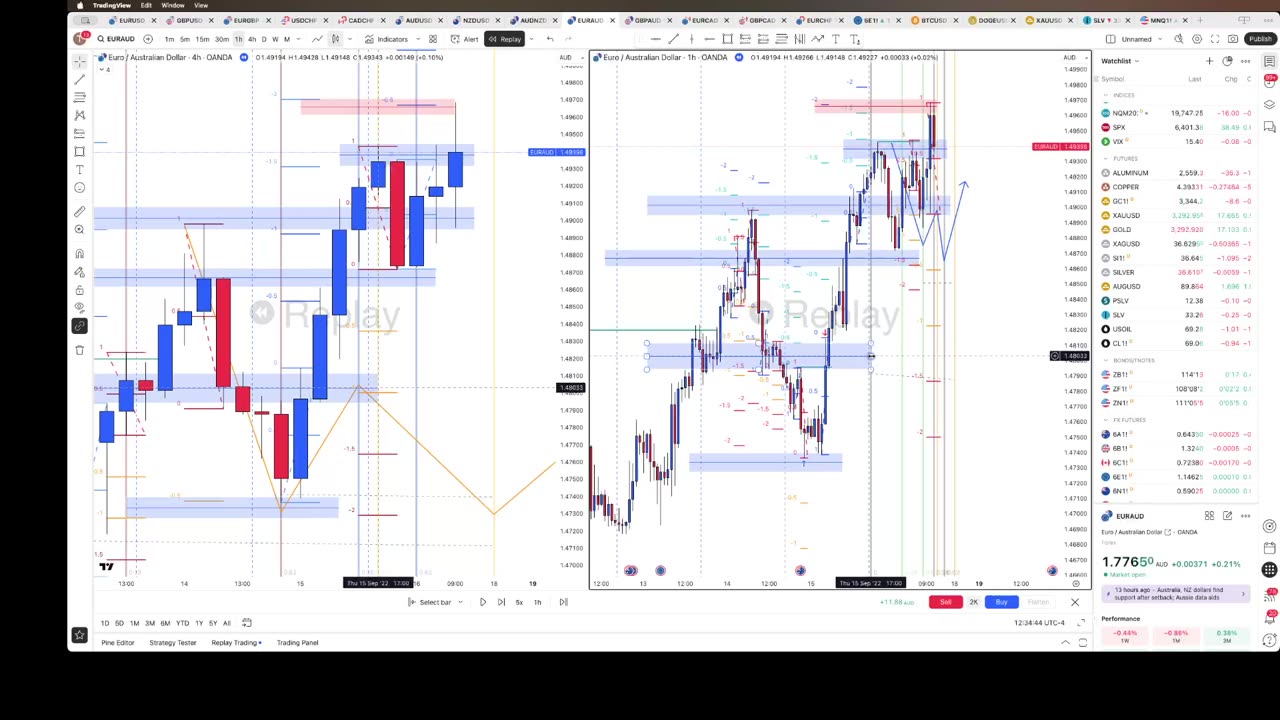Select the rectangle tool in favorites toolbar
This screenshot has width=1280, height=720.
(x=727, y=39)
